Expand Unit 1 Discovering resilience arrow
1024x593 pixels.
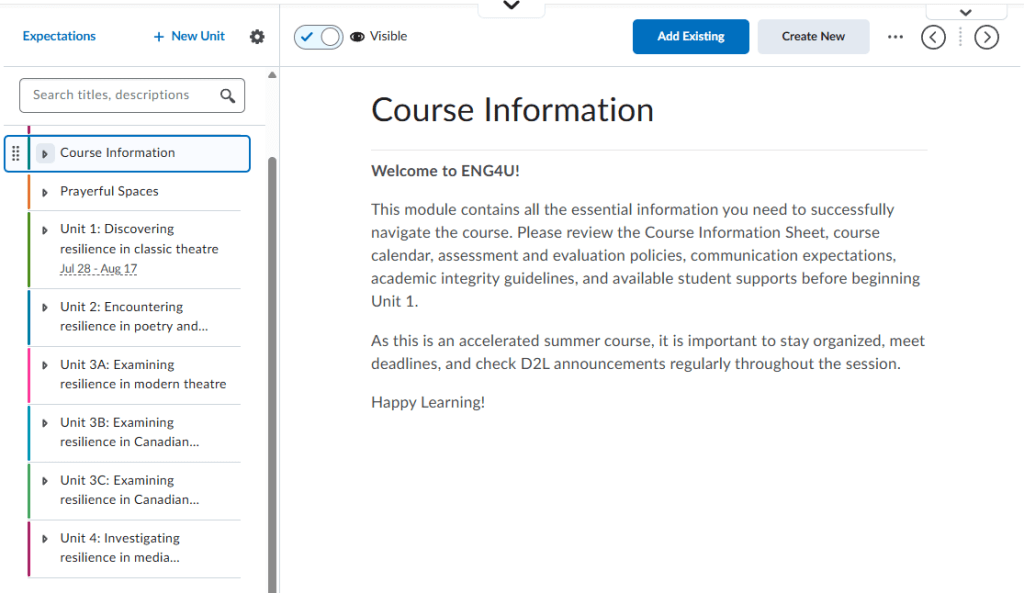pyautogui.click(x=44, y=230)
